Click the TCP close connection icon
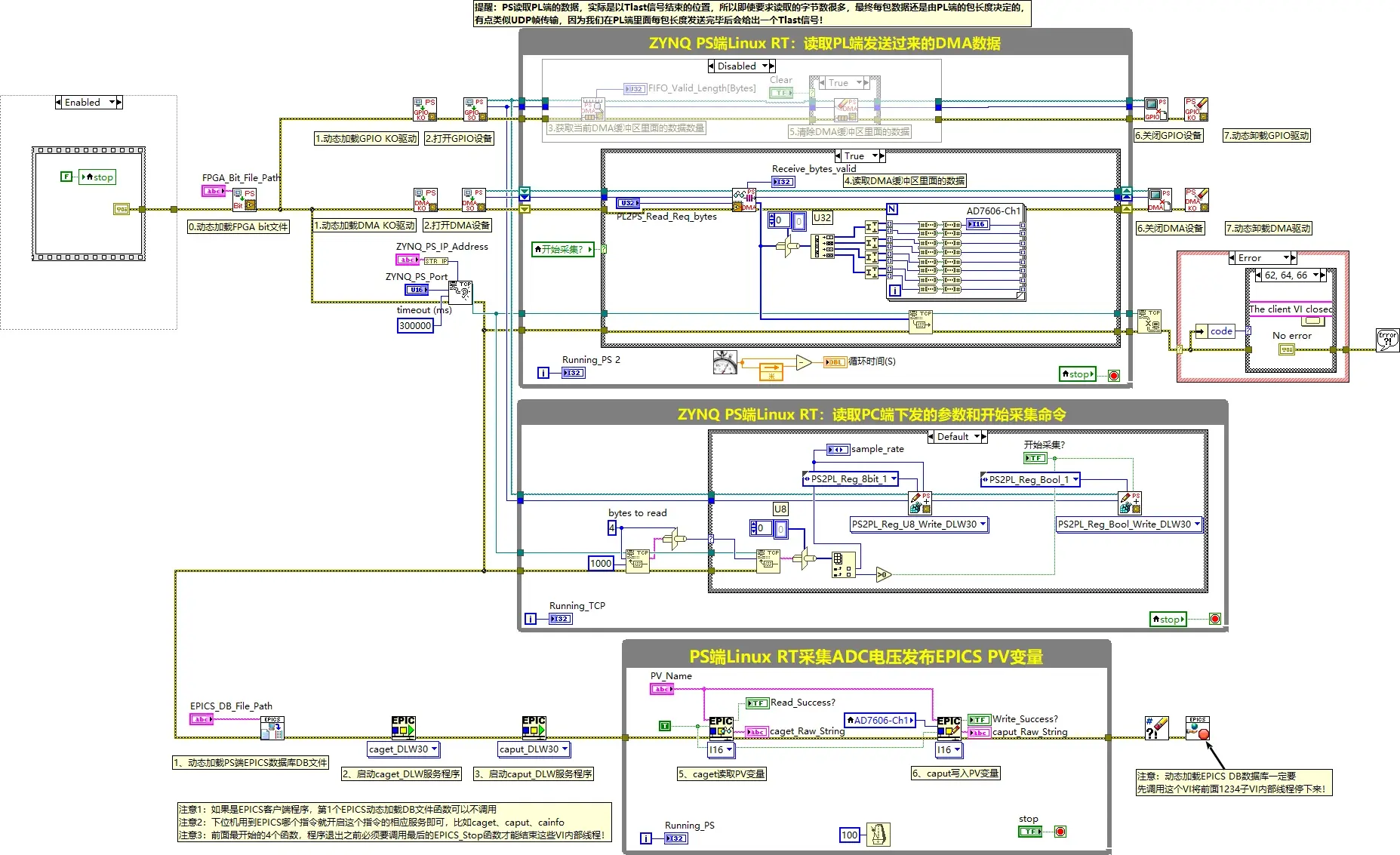 [x=1149, y=321]
